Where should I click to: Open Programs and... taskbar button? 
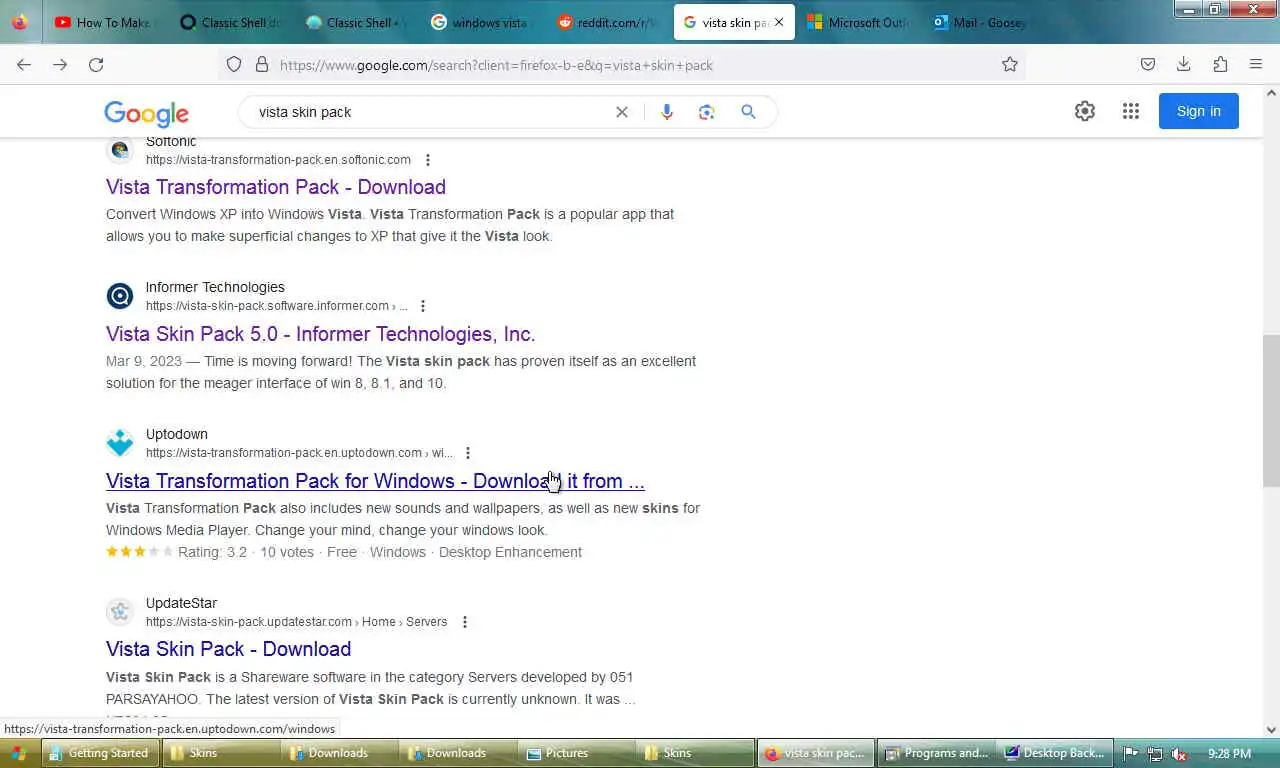936,753
